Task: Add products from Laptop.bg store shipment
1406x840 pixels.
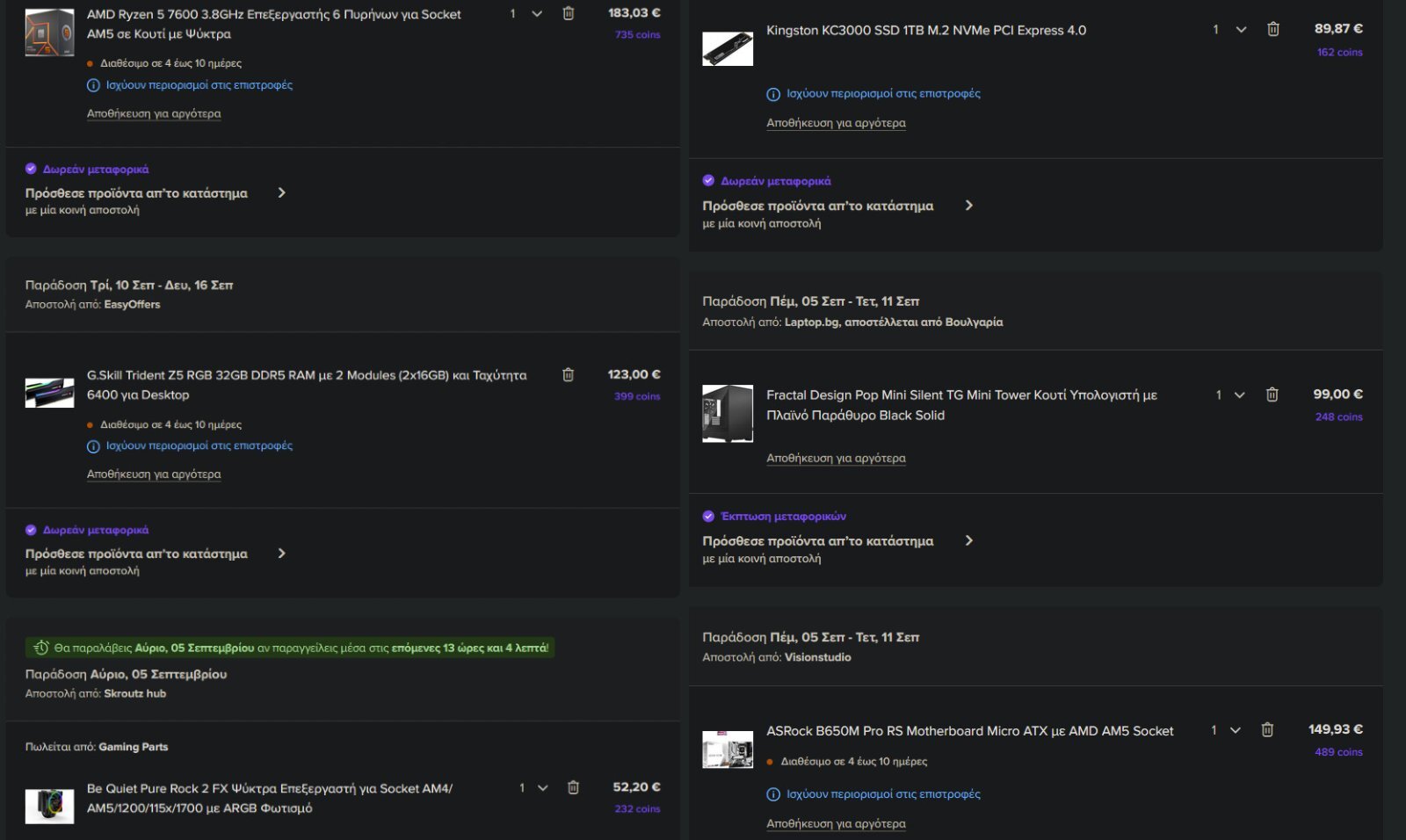Action: tap(817, 541)
